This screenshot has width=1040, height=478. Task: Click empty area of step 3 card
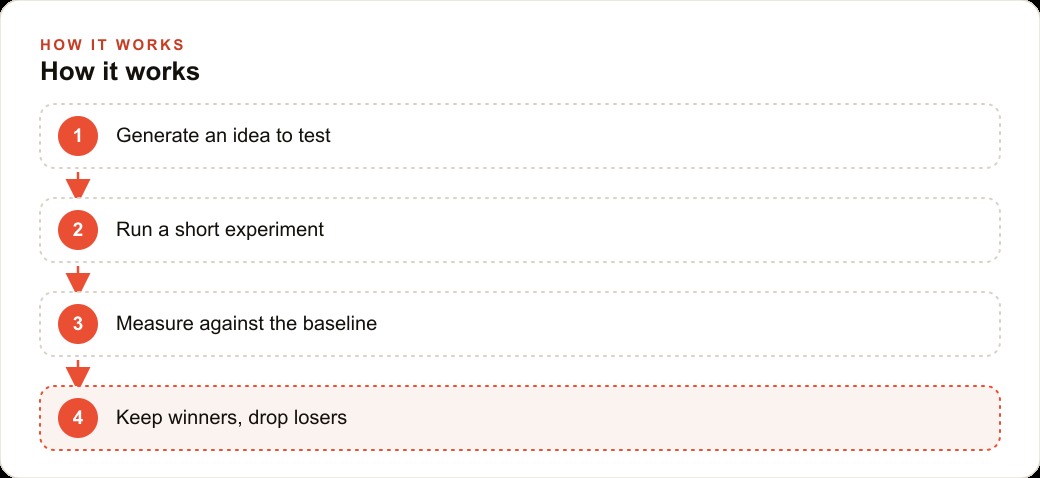[x=663, y=324]
